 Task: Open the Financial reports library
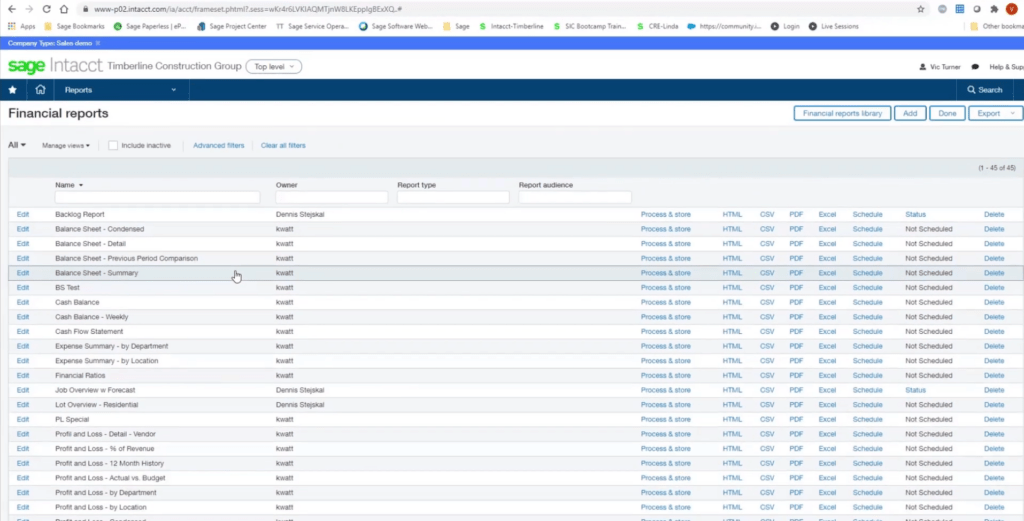click(x=842, y=114)
